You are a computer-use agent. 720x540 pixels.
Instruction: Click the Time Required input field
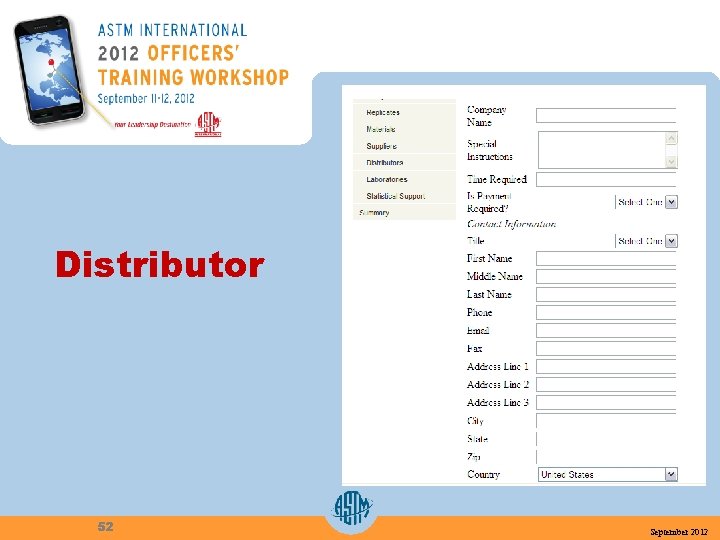tap(606, 179)
